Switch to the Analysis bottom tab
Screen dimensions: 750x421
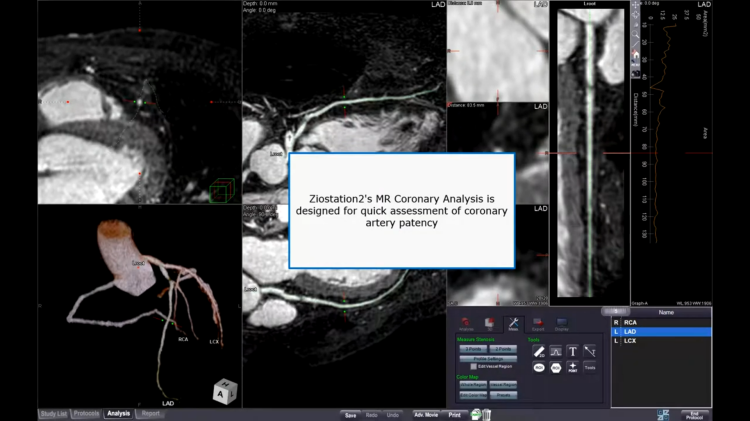(119, 414)
